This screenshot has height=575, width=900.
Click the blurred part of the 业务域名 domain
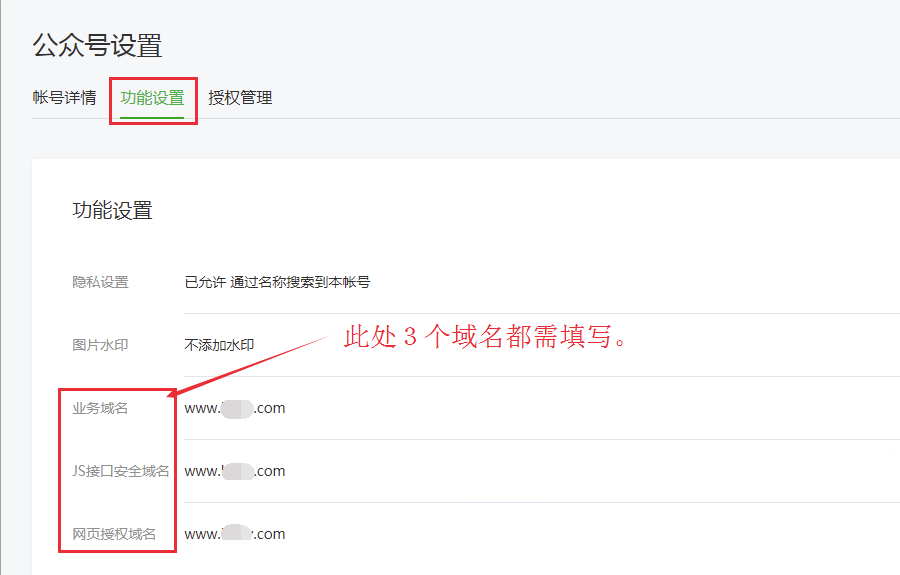(237, 408)
